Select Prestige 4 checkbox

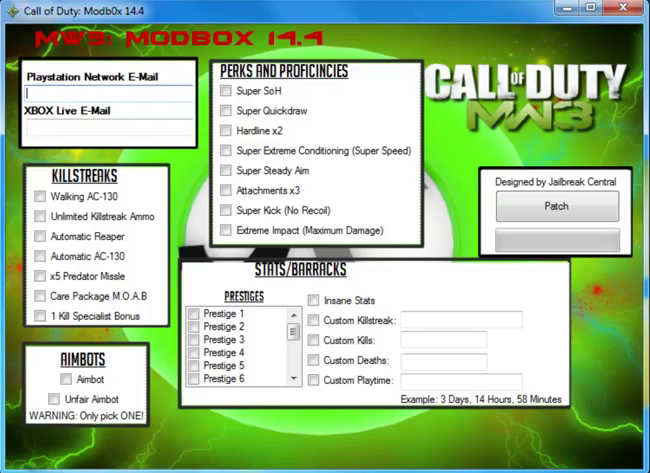point(194,353)
